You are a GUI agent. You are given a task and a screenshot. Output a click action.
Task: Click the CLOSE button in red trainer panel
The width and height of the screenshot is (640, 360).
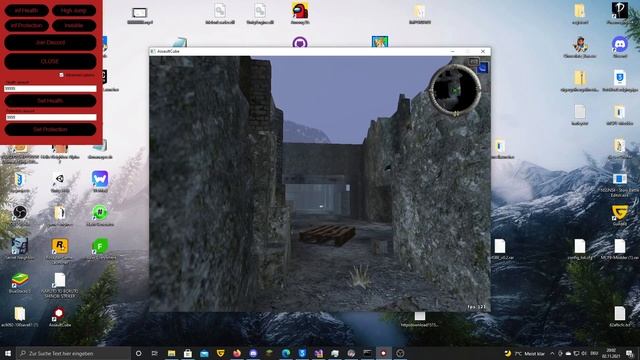(x=50, y=61)
